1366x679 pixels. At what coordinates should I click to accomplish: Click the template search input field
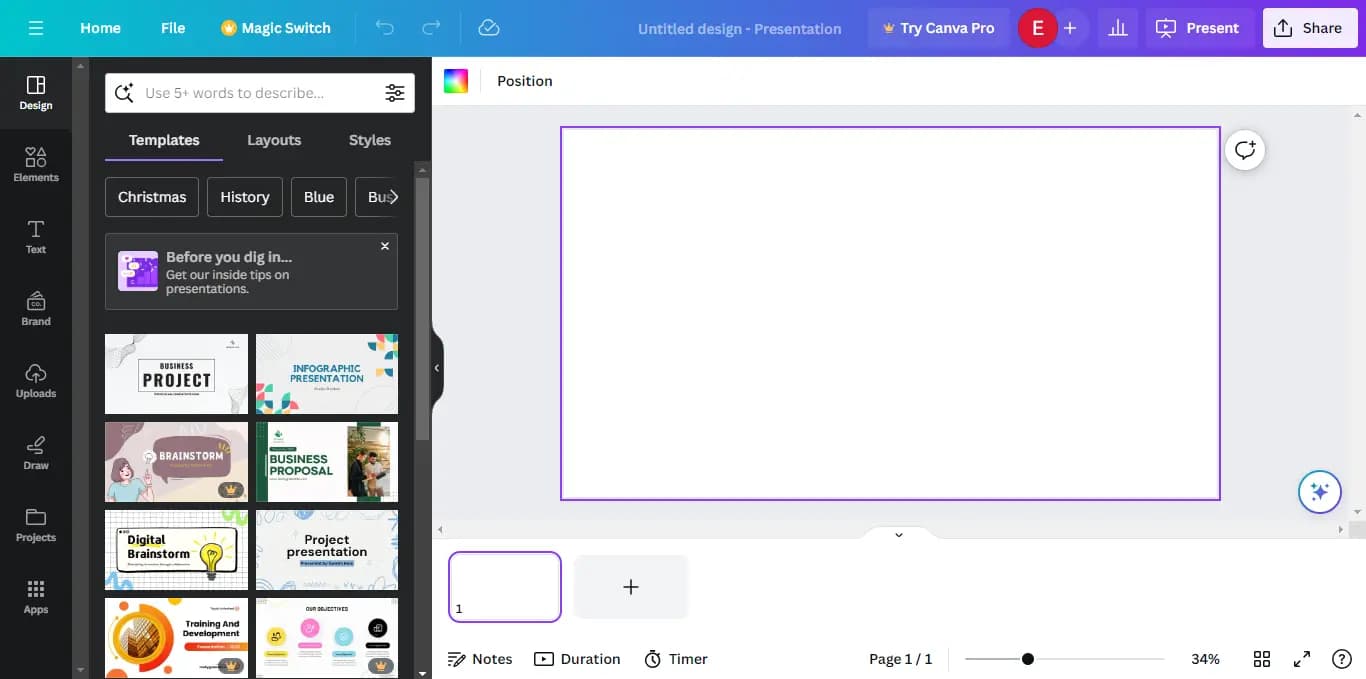(x=260, y=93)
